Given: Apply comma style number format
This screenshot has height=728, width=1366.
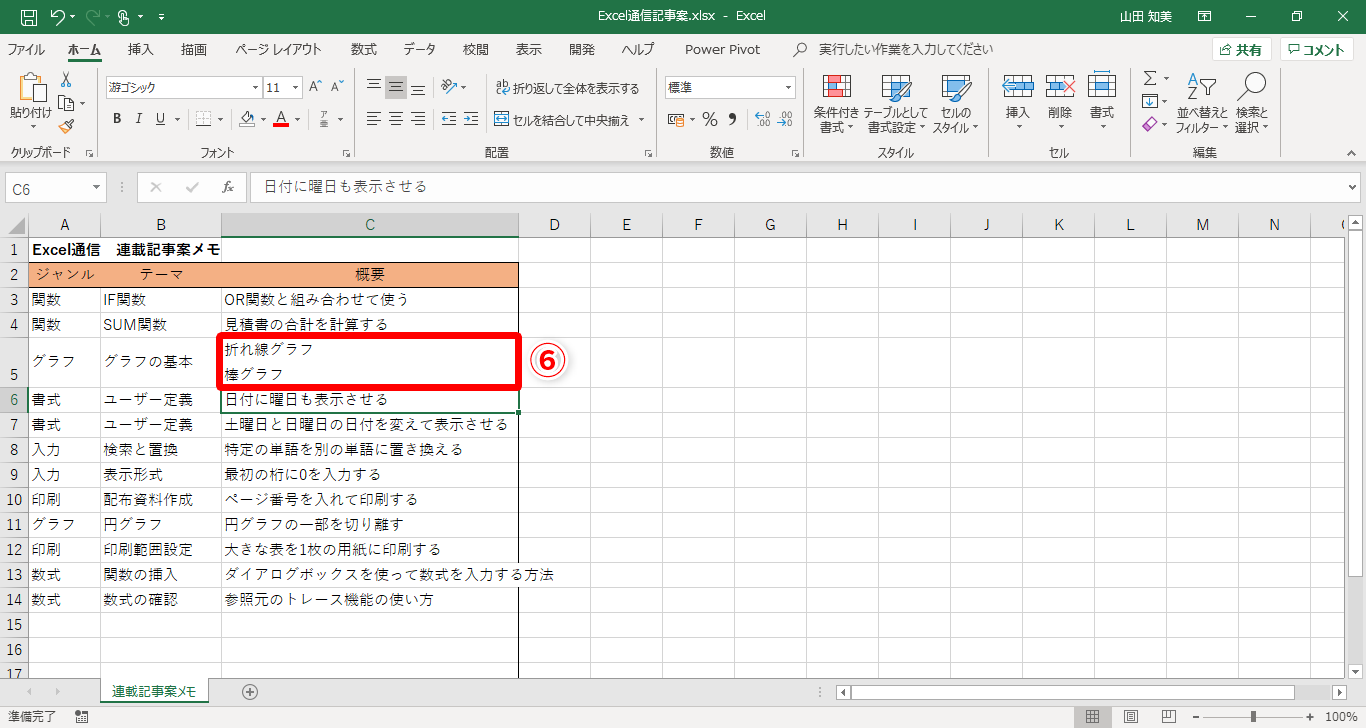Looking at the screenshot, I should tap(732, 119).
